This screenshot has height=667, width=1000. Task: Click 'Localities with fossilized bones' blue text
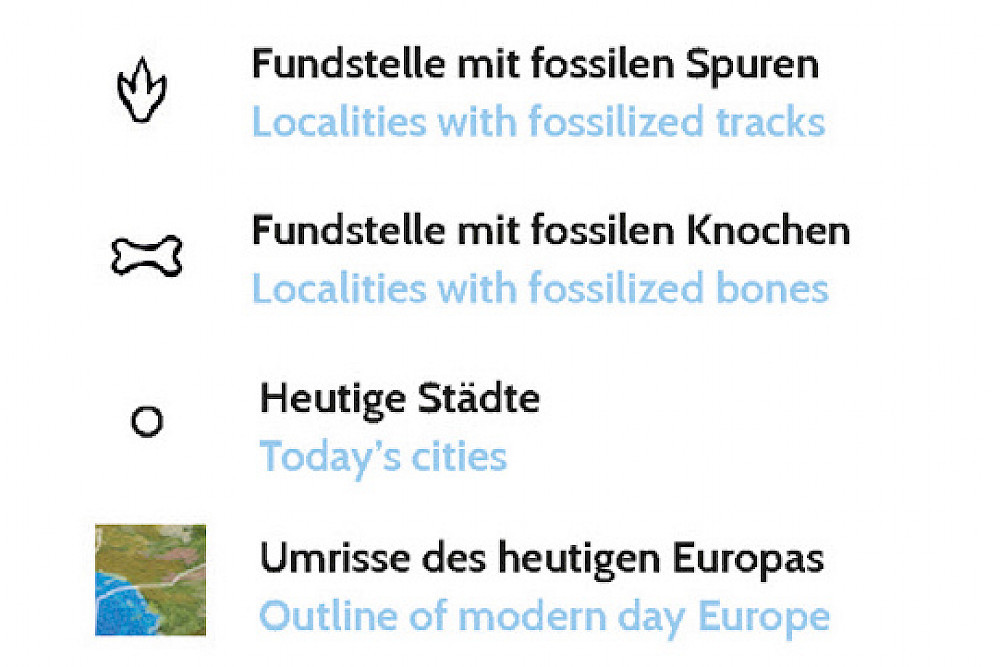[x=540, y=289]
